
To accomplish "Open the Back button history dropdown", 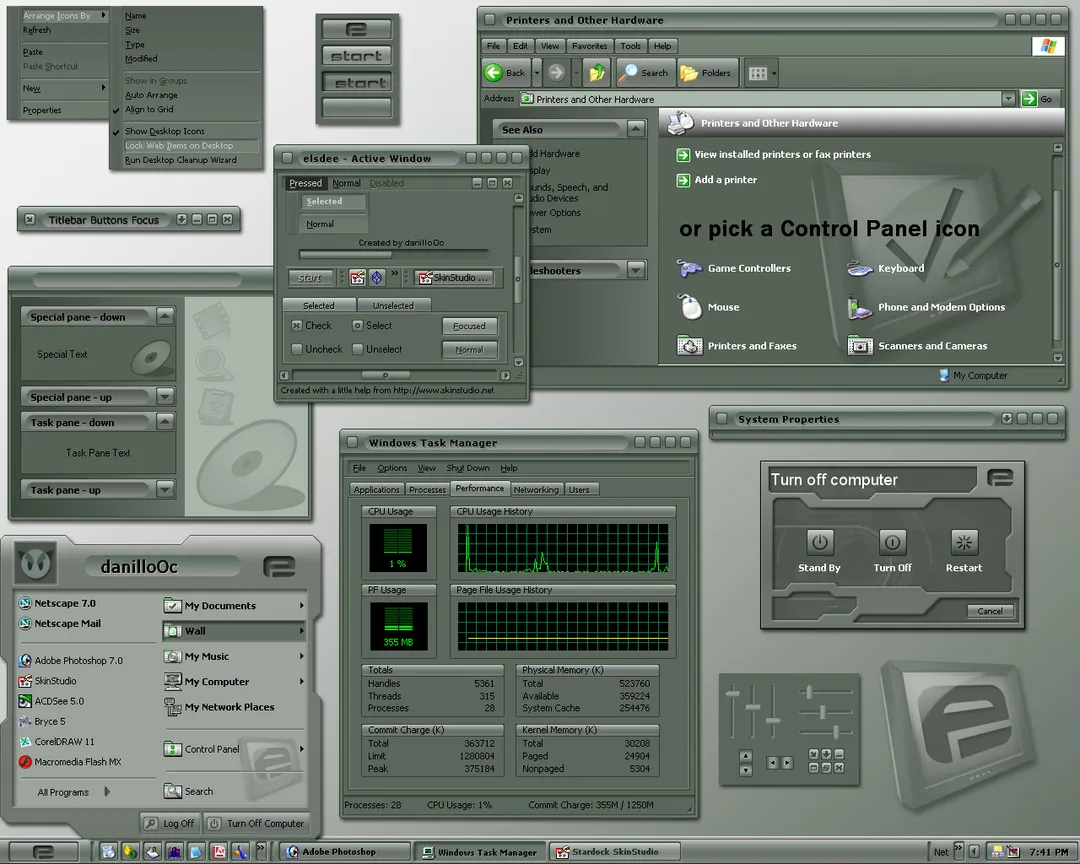I will pyautogui.click(x=537, y=72).
